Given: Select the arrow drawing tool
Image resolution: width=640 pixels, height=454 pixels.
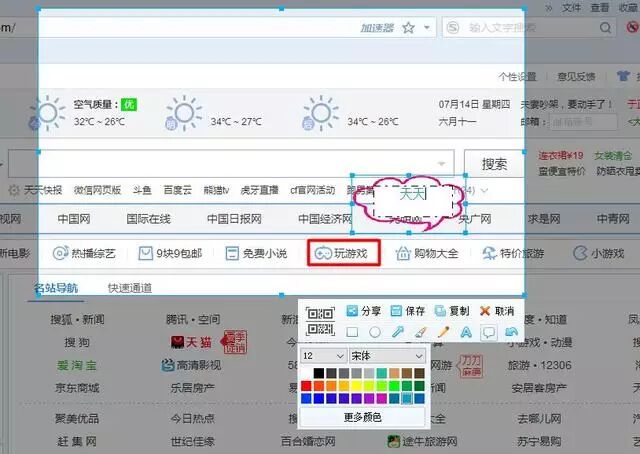Looking at the screenshot, I should click(x=398, y=332).
